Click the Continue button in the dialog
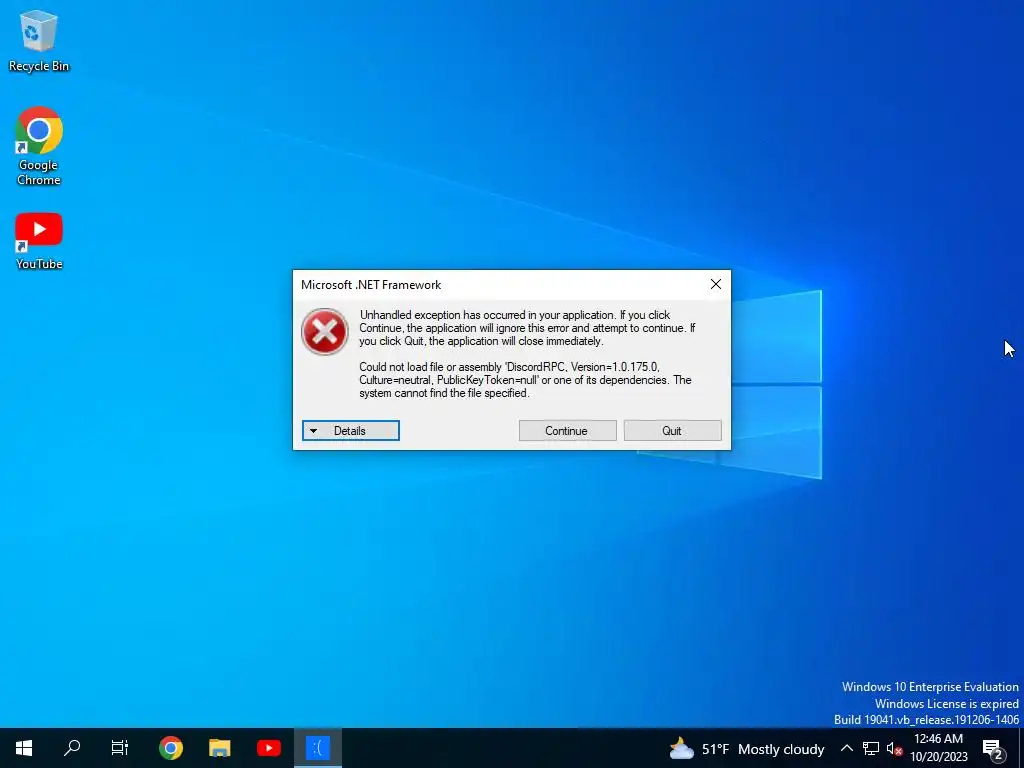 568,430
